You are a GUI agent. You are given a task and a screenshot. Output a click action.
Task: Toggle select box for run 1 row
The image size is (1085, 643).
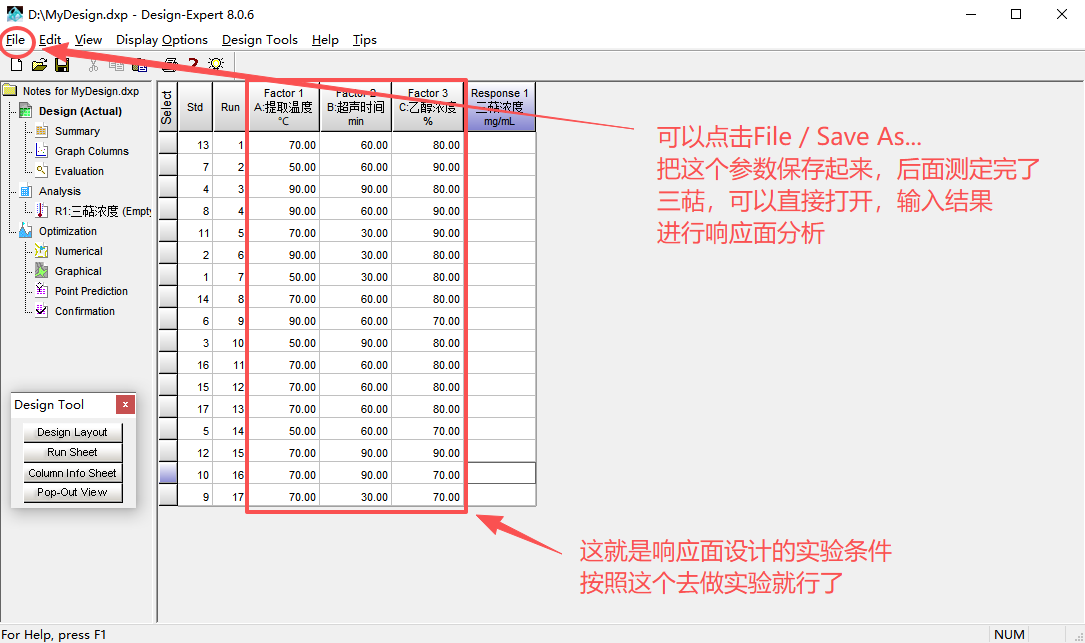point(168,145)
